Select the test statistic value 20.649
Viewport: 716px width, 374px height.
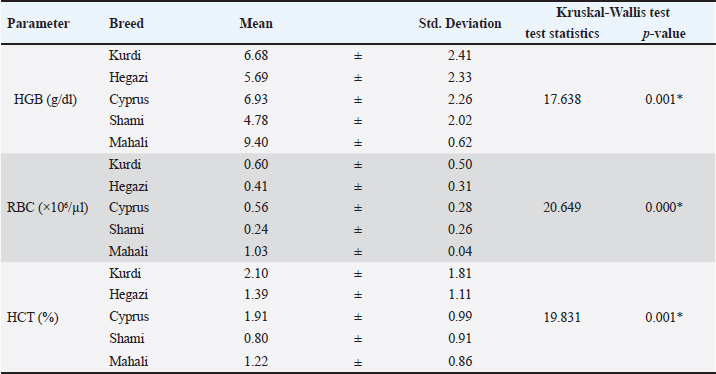click(562, 207)
